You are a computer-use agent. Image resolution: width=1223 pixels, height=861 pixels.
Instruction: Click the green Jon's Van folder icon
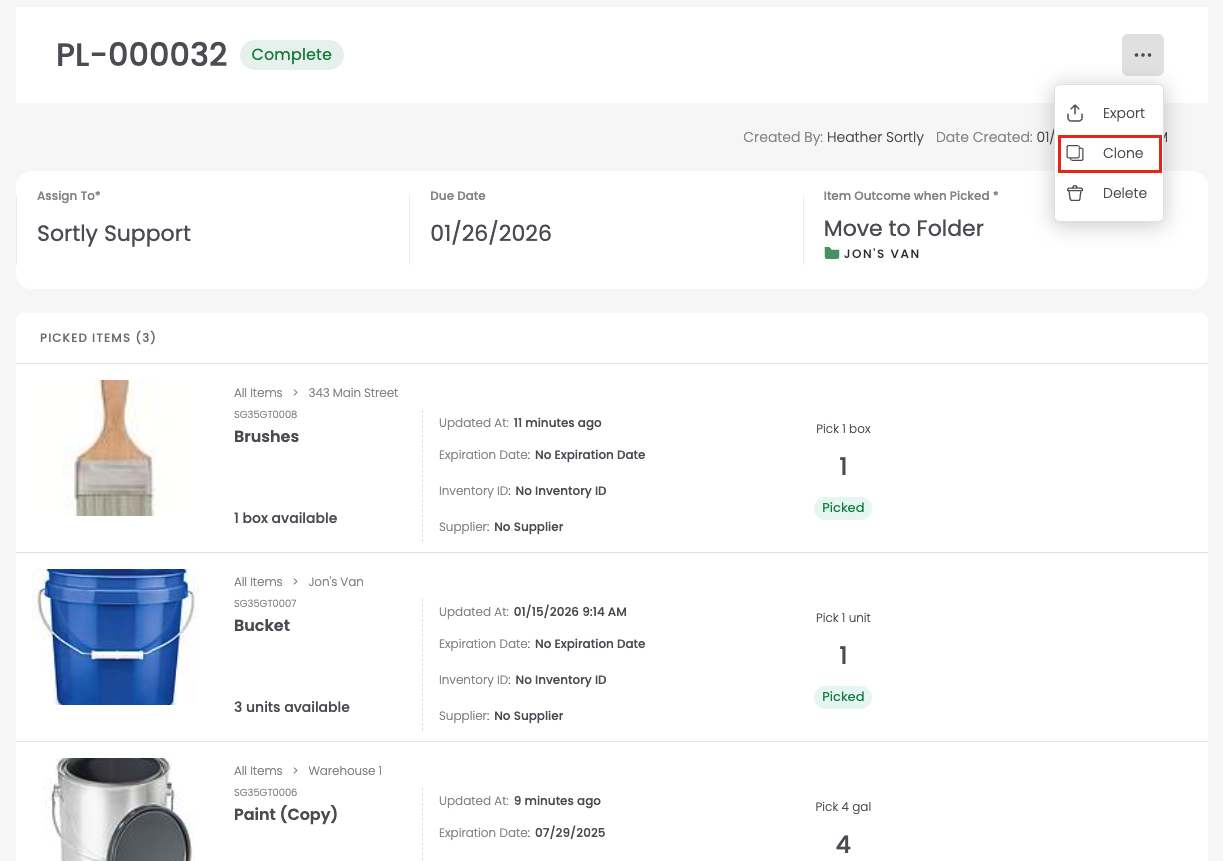pos(831,254)
